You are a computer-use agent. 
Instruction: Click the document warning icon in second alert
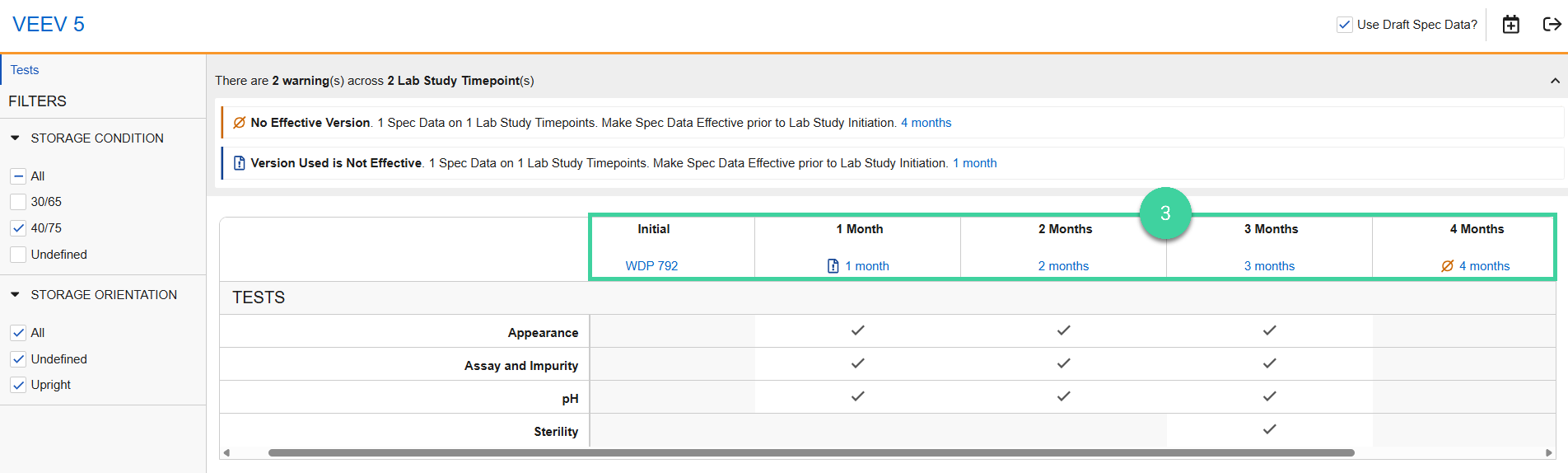(x=239, y=163)
